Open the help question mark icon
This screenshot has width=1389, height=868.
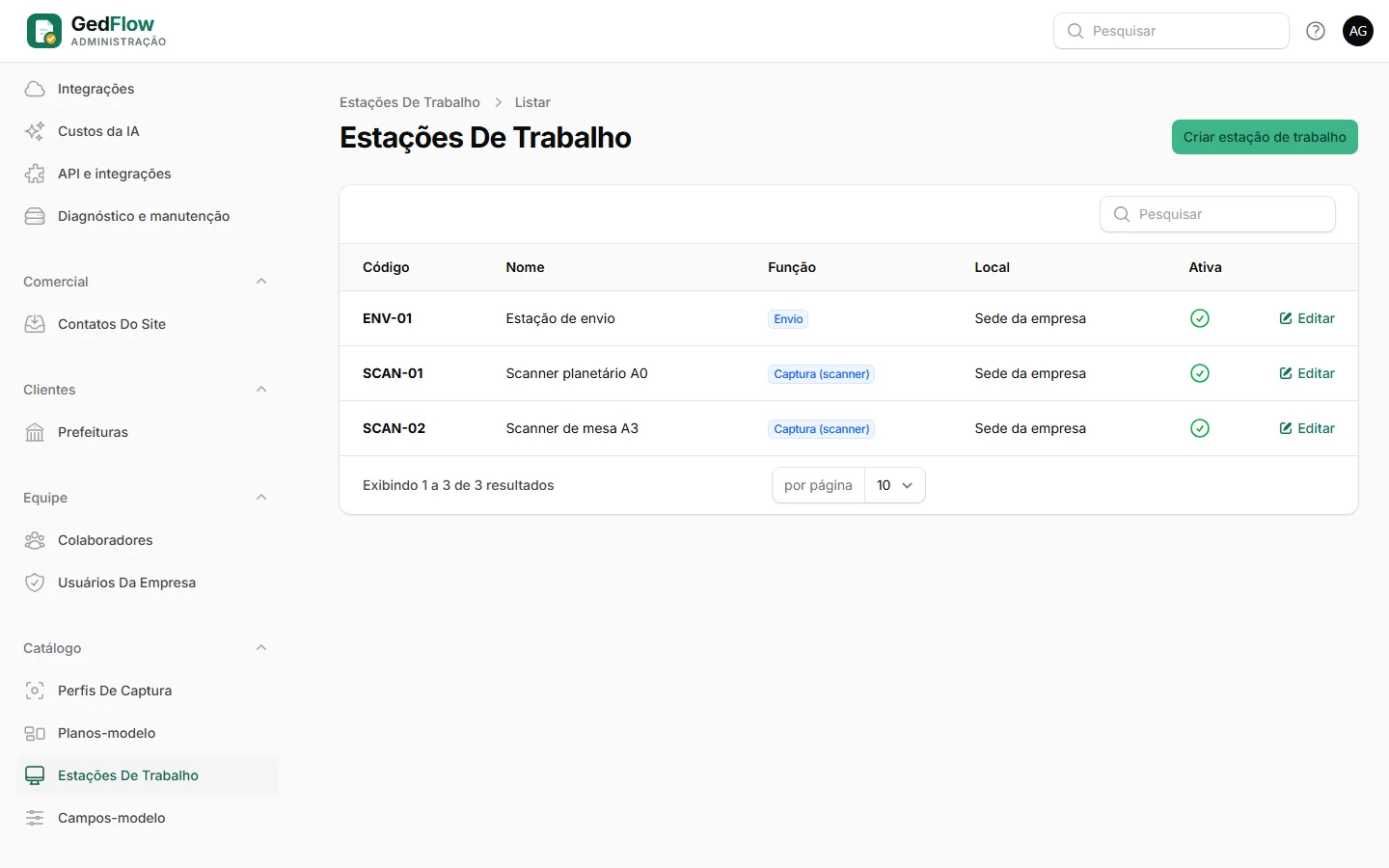click(1316, 31)
